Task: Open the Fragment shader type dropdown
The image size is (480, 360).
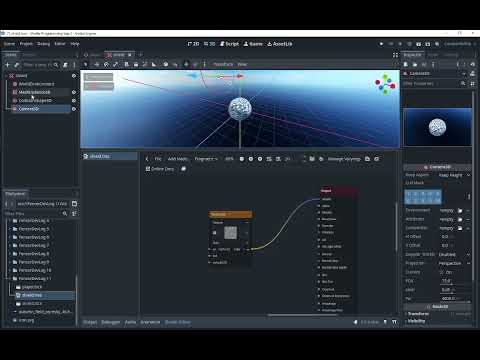Action: click(206, 159)
